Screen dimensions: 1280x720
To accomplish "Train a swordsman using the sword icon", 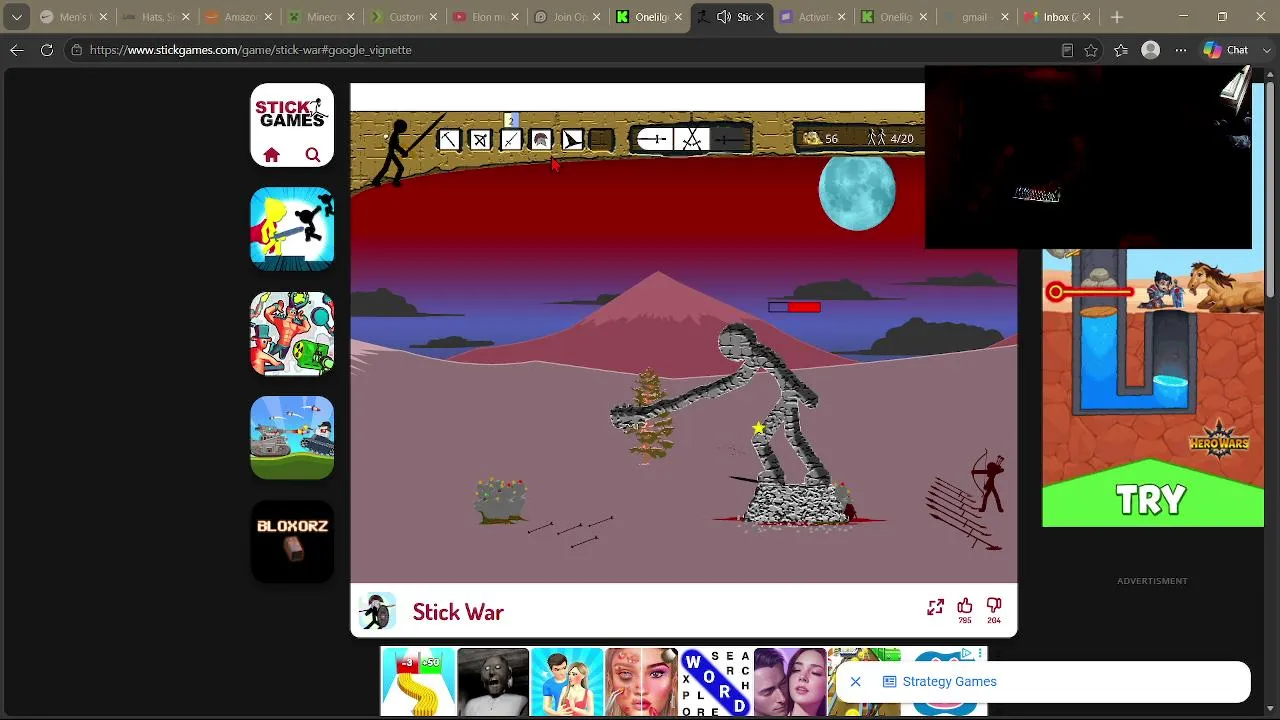I will pos(511,140).
